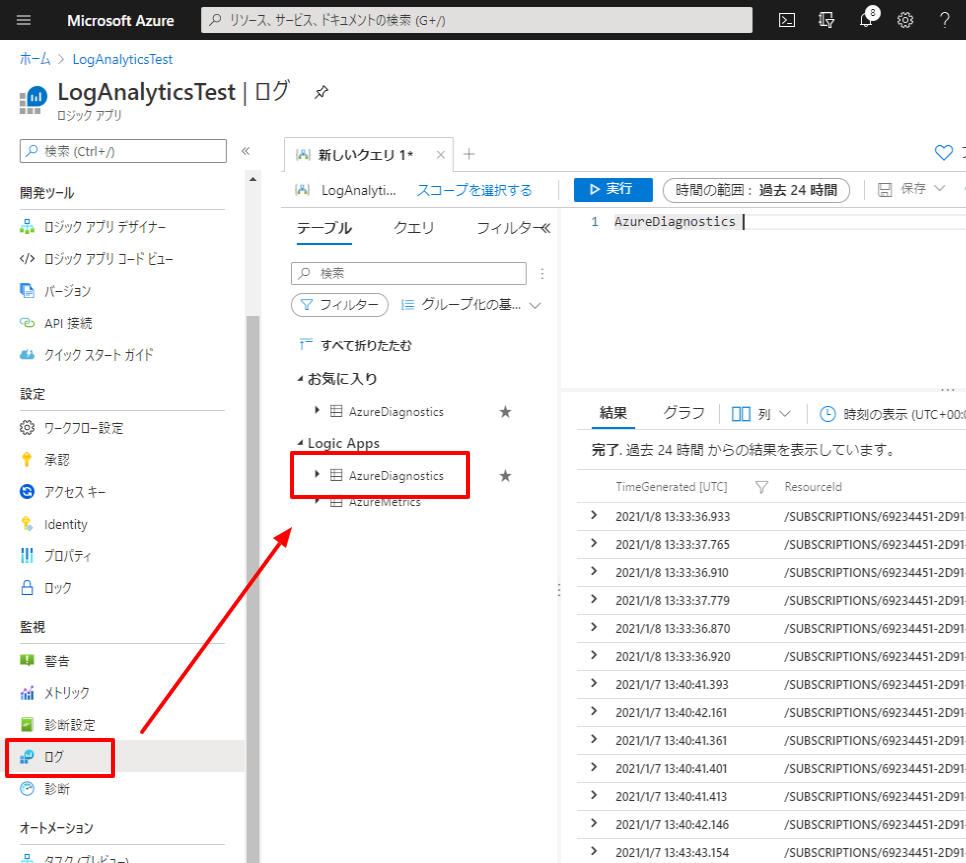Focus the tables 検索 box
This screenshot has width=966, height=863.
pyautogui.click(x=408, y=273)
